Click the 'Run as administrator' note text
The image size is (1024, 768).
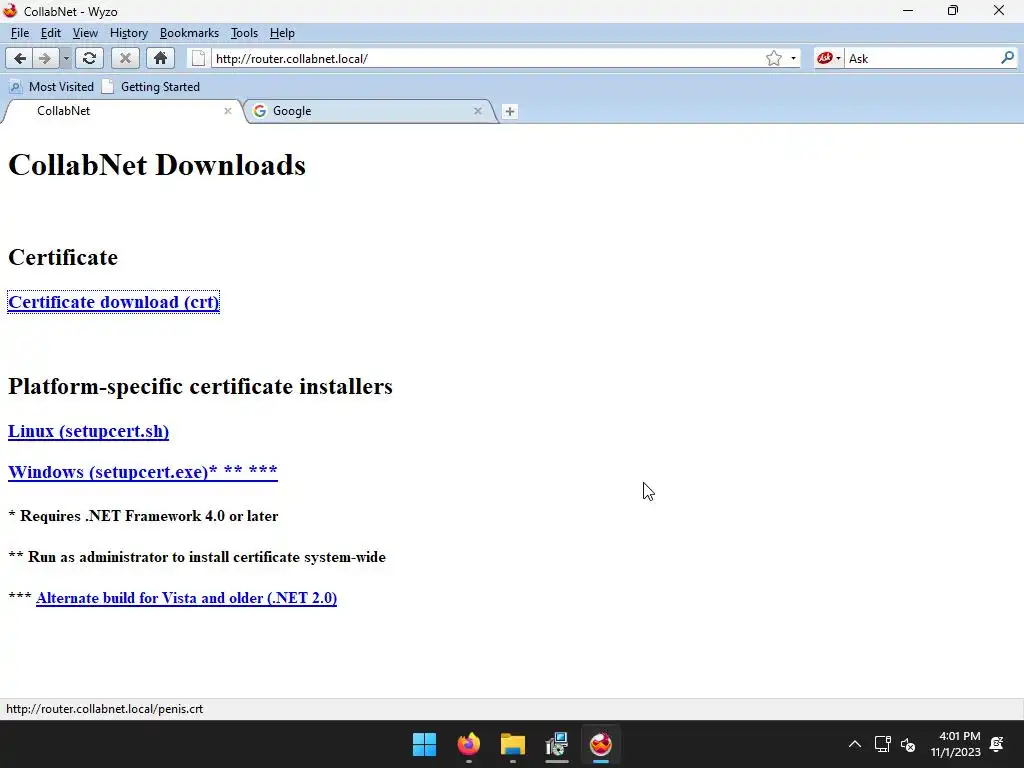(197, 557)
